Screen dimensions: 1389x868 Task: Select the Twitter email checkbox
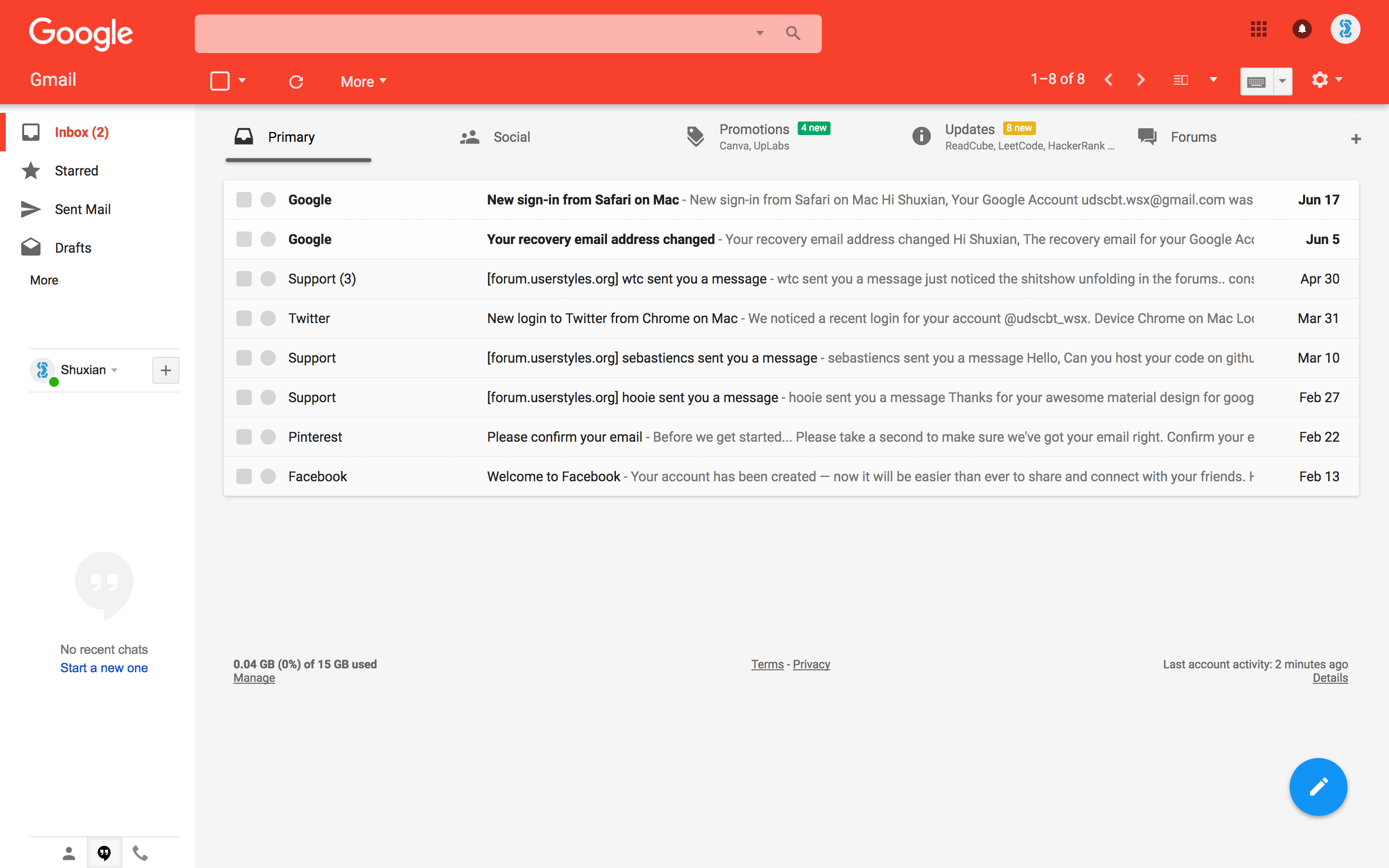(x=244, y=319)
